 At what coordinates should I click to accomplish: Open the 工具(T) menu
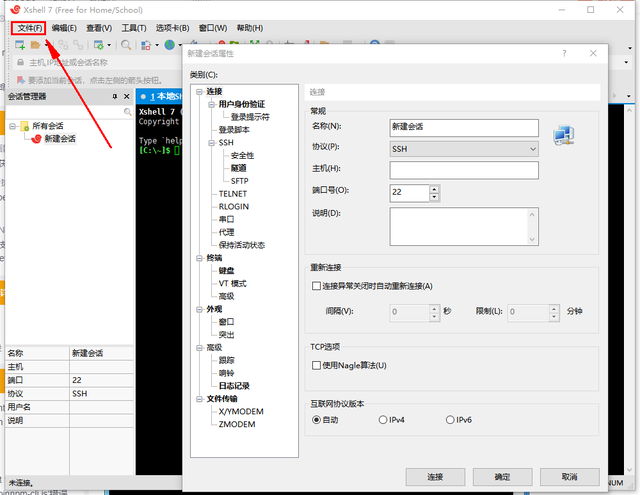pos(134,28)
